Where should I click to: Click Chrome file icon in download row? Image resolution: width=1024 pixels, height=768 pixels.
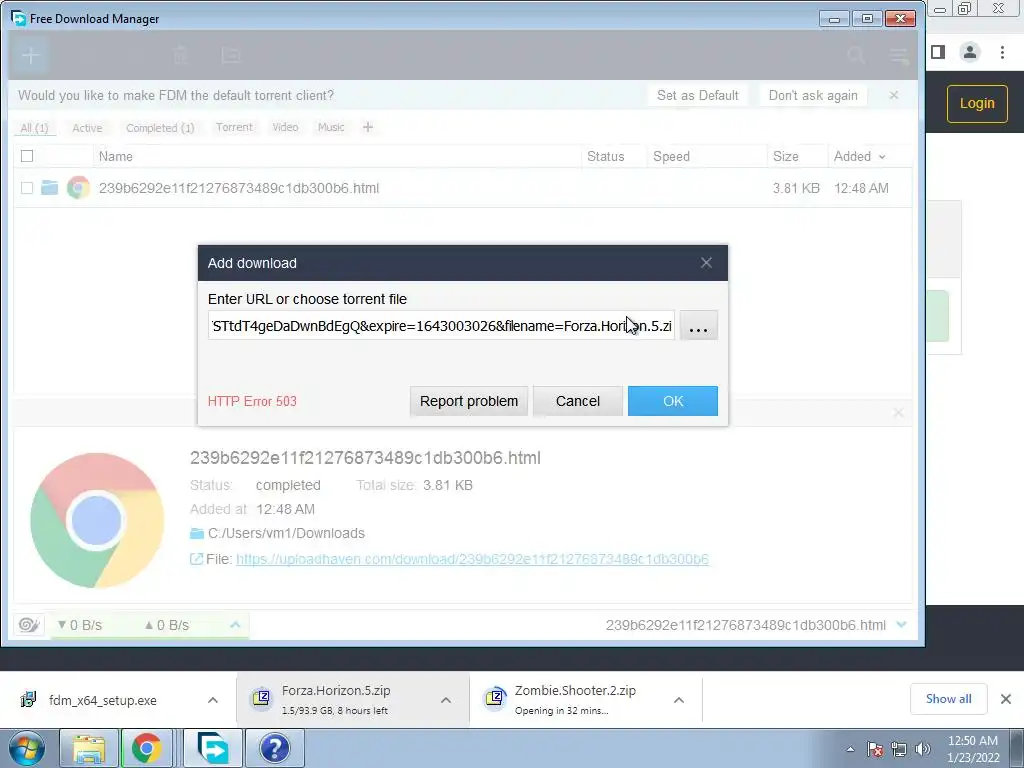(78, 188)
